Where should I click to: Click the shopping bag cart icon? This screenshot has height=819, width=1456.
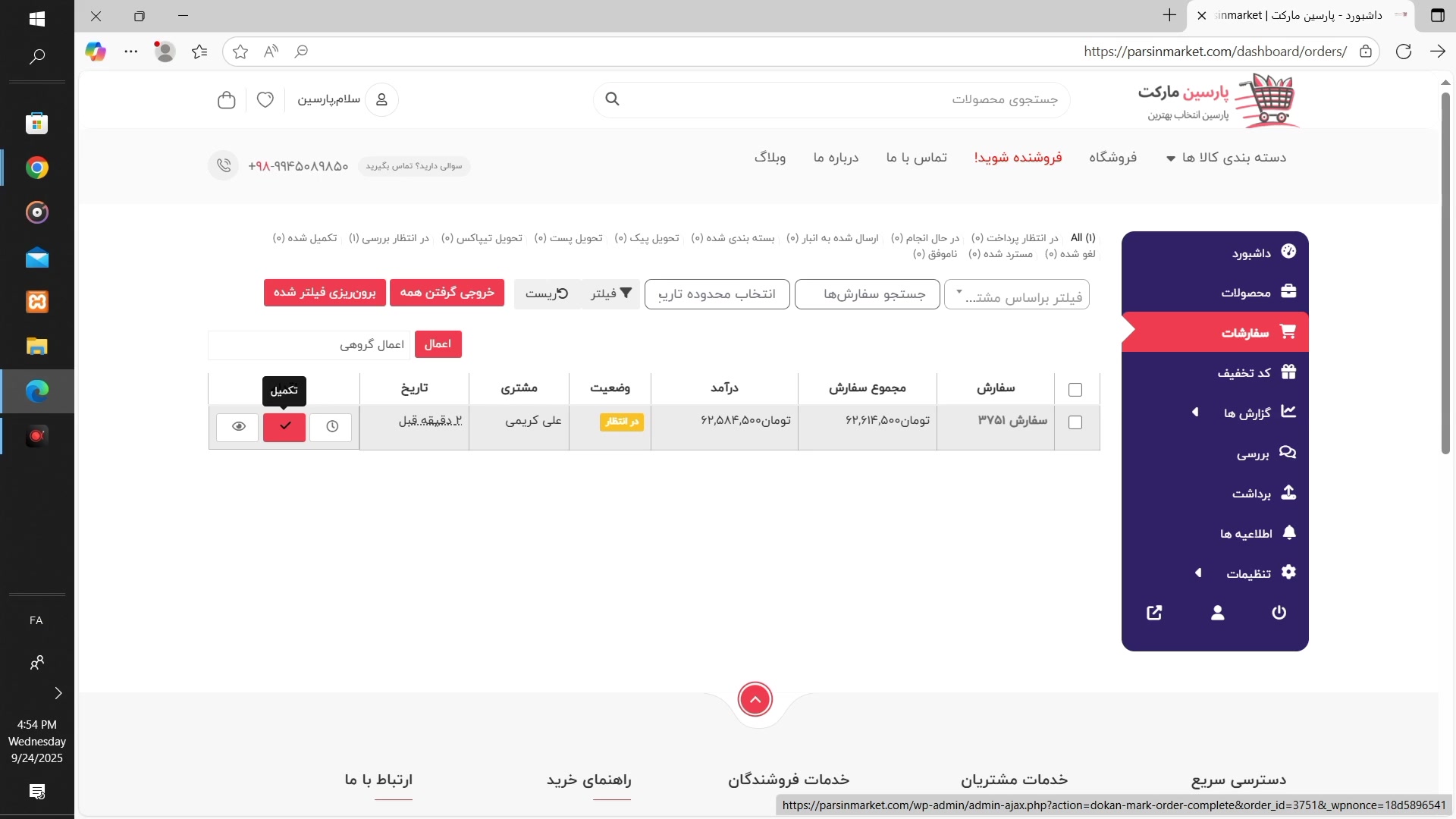(x=226, y=100)
